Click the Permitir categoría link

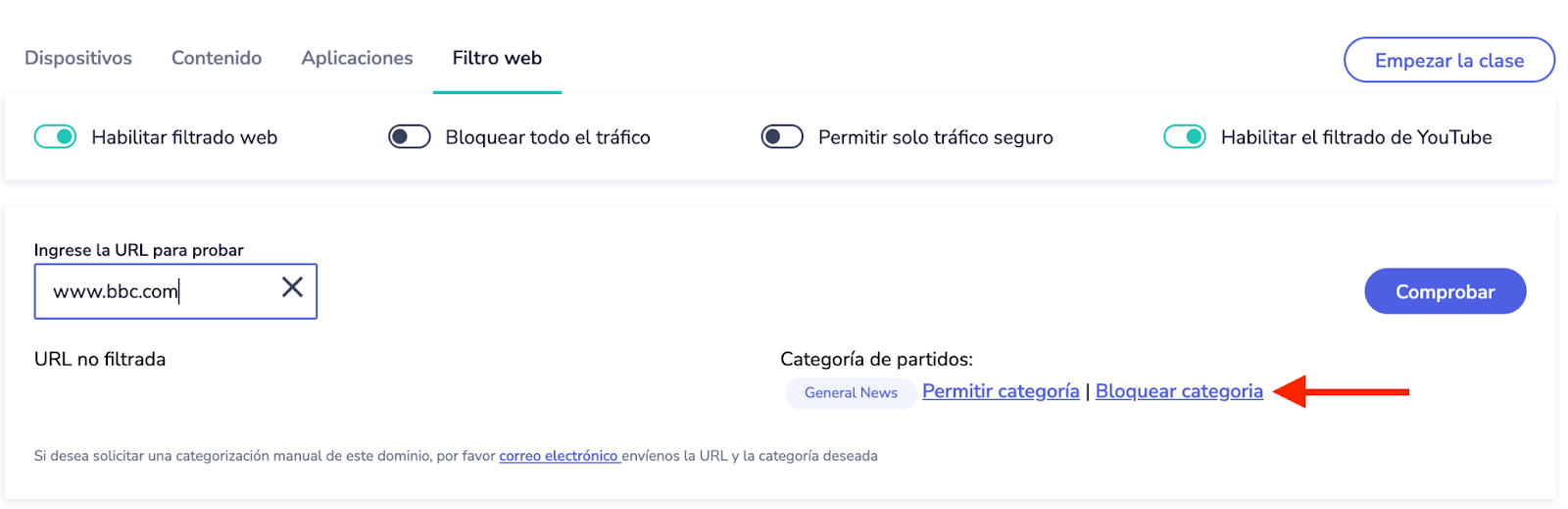click(x=1001, y=391)
